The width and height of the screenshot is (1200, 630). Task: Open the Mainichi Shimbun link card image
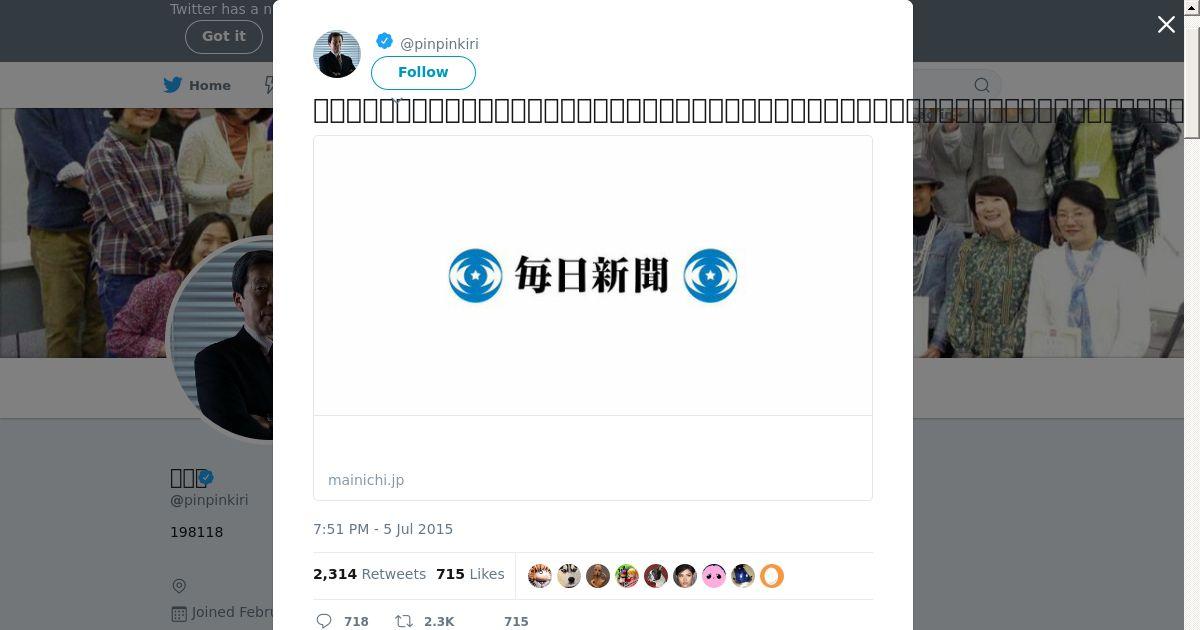593,276
